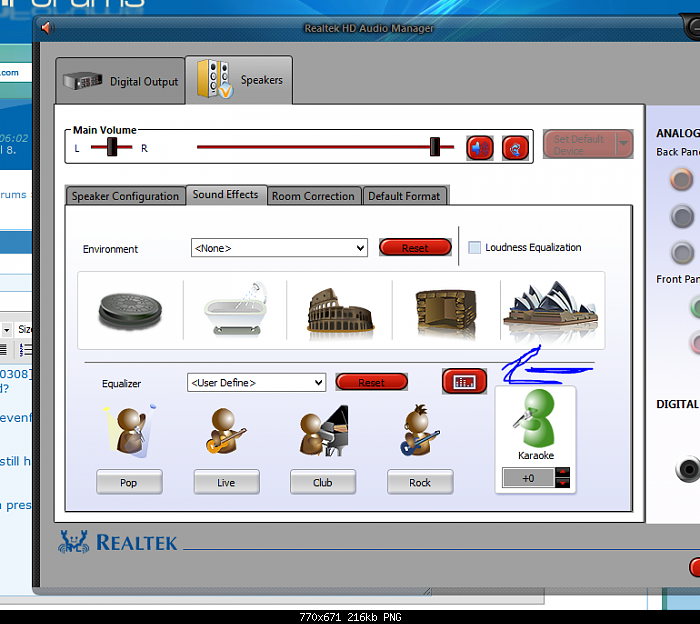Select the Pop singer icon
This screenshot has width=700, height=624.
click(x=129, y=431)
